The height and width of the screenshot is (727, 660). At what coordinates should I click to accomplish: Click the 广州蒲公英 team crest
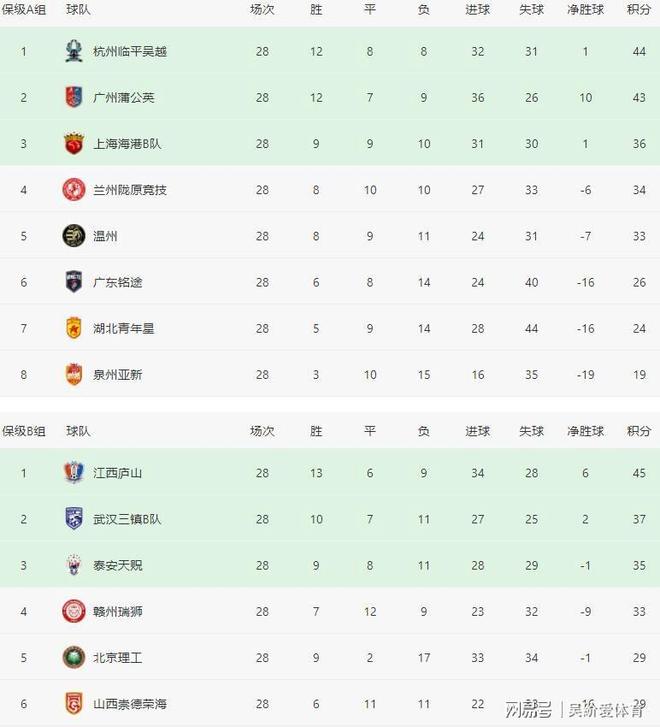74,97
